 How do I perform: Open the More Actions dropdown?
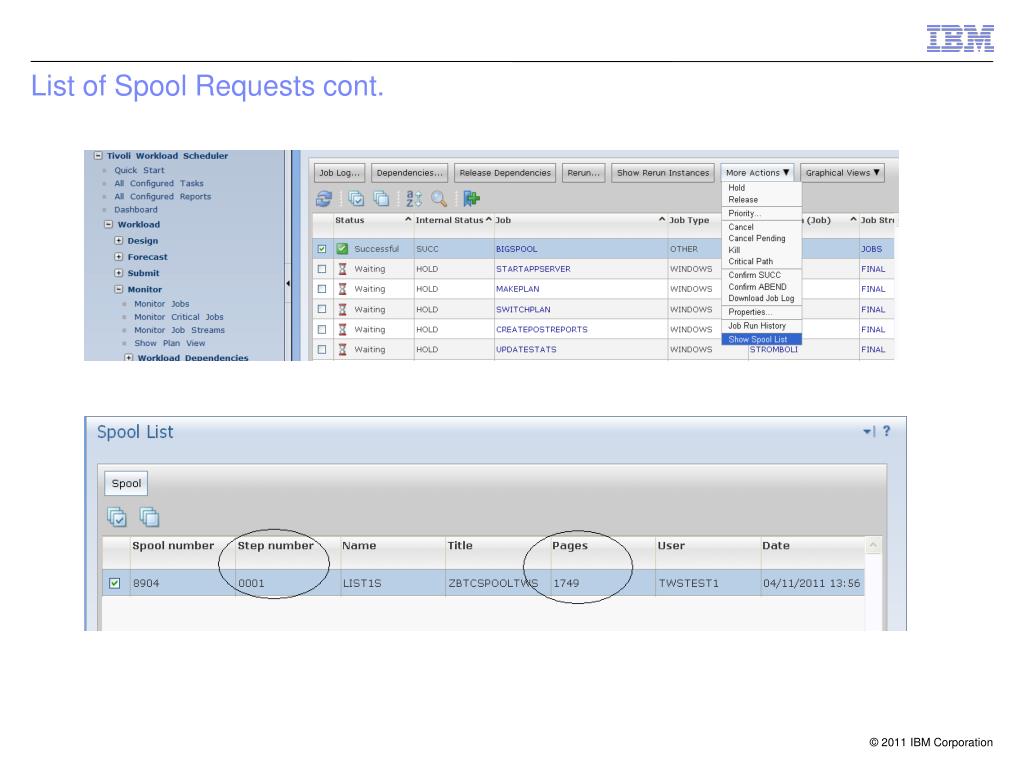tap(758, 173)
